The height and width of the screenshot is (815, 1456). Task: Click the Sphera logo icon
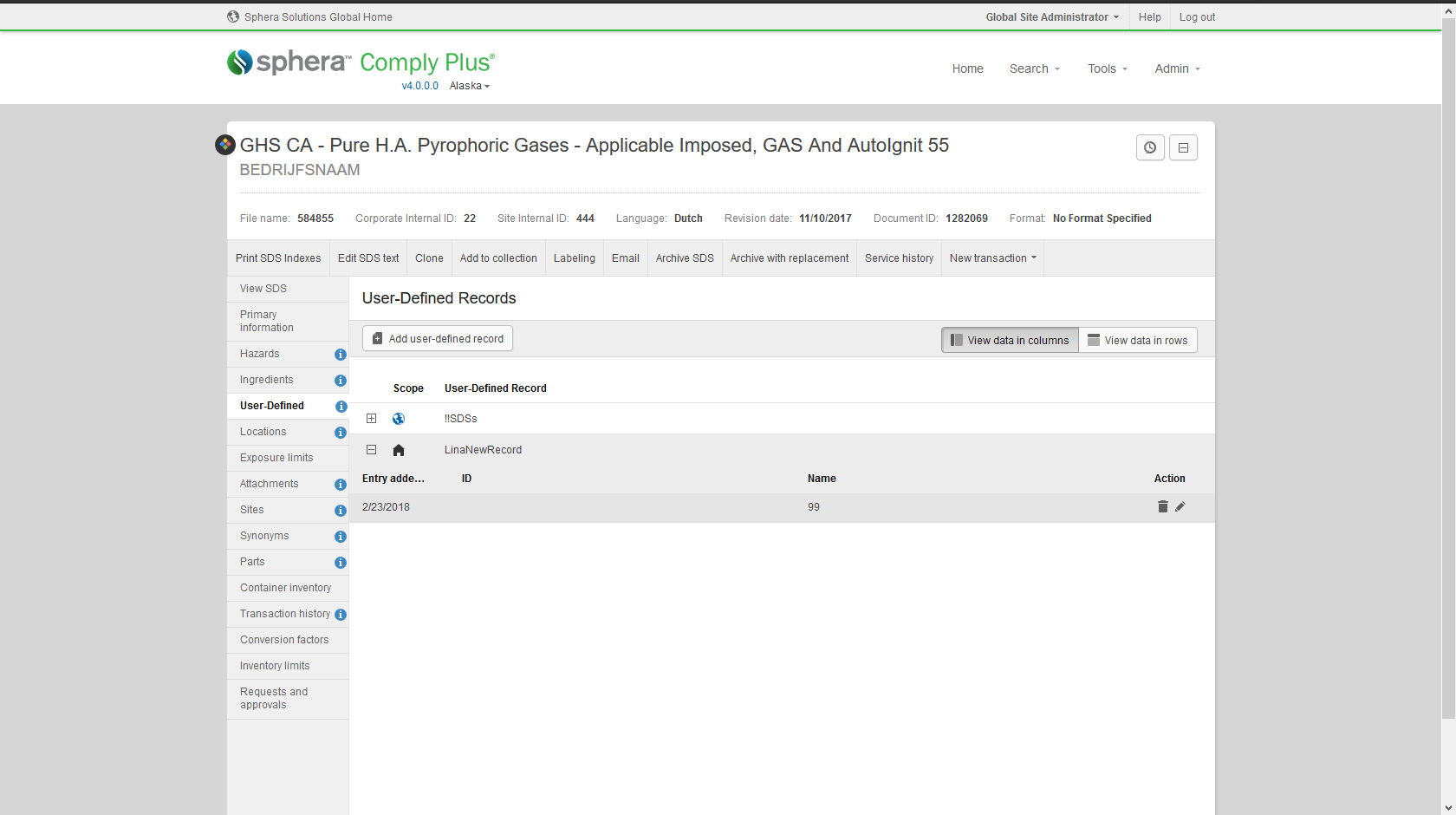point(240,62)
